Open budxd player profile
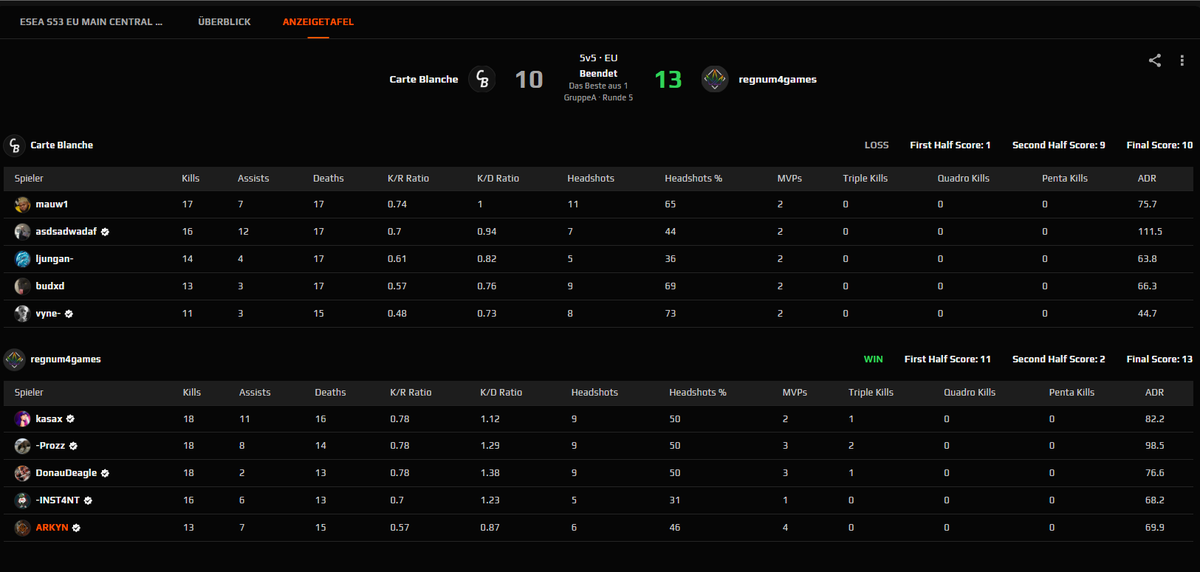The height and width of the screenshot is (572, 1200). (x=51, y=286)
